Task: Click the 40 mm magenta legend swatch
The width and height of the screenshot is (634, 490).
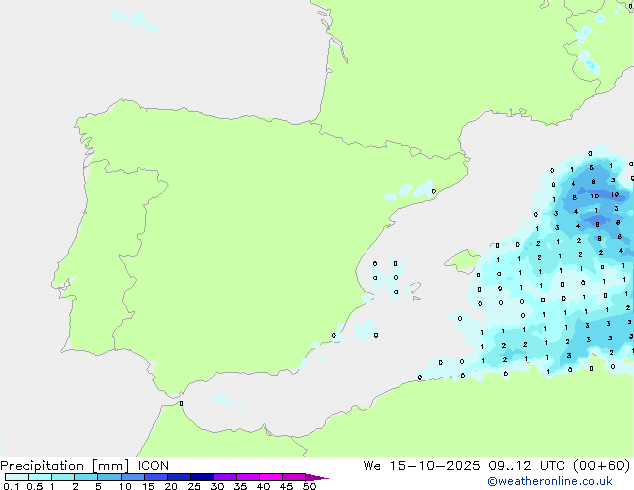Action: (271, 477)
